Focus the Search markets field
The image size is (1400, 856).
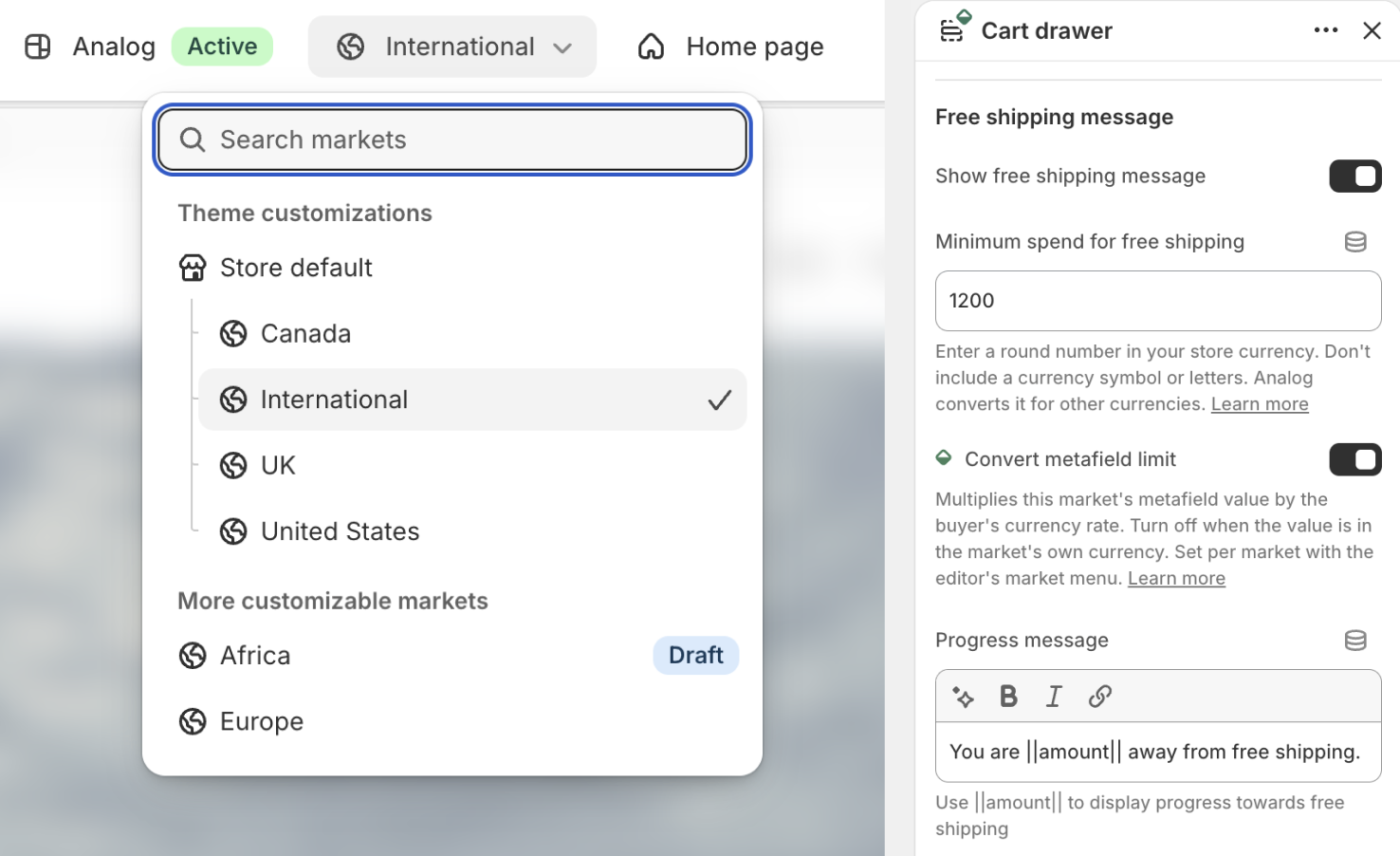(452, 140)
